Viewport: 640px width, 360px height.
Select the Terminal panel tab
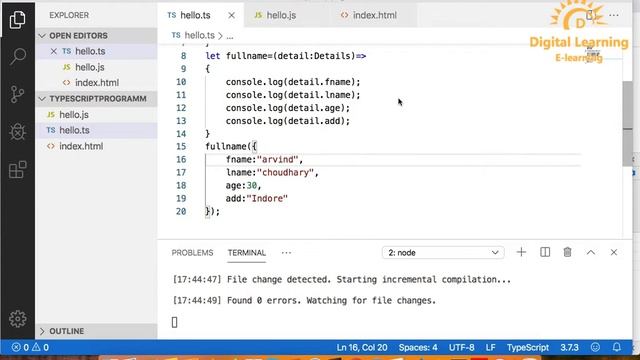coord(247,253)
